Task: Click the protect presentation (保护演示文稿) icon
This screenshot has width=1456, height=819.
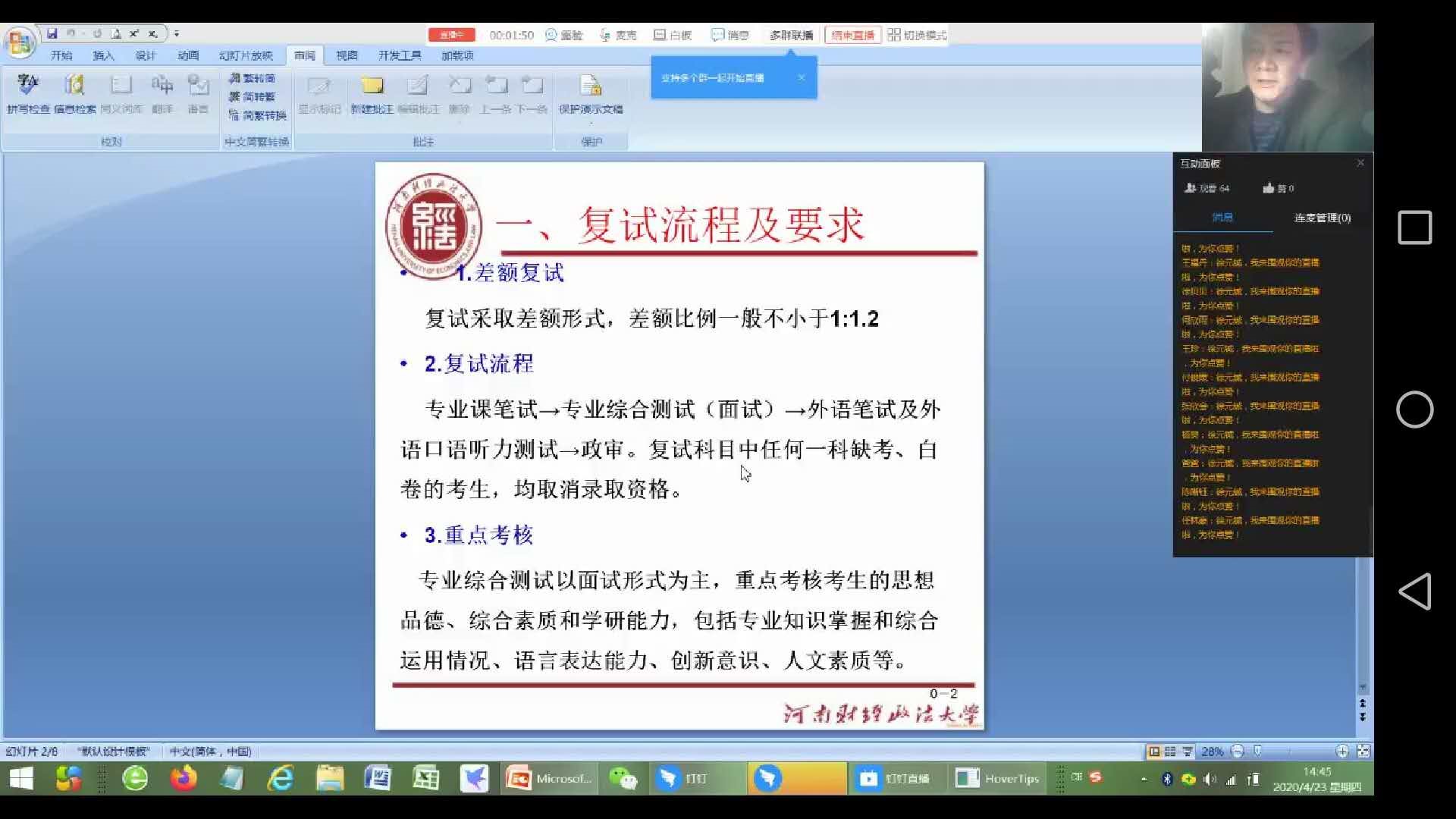Action: click(590, 86)
